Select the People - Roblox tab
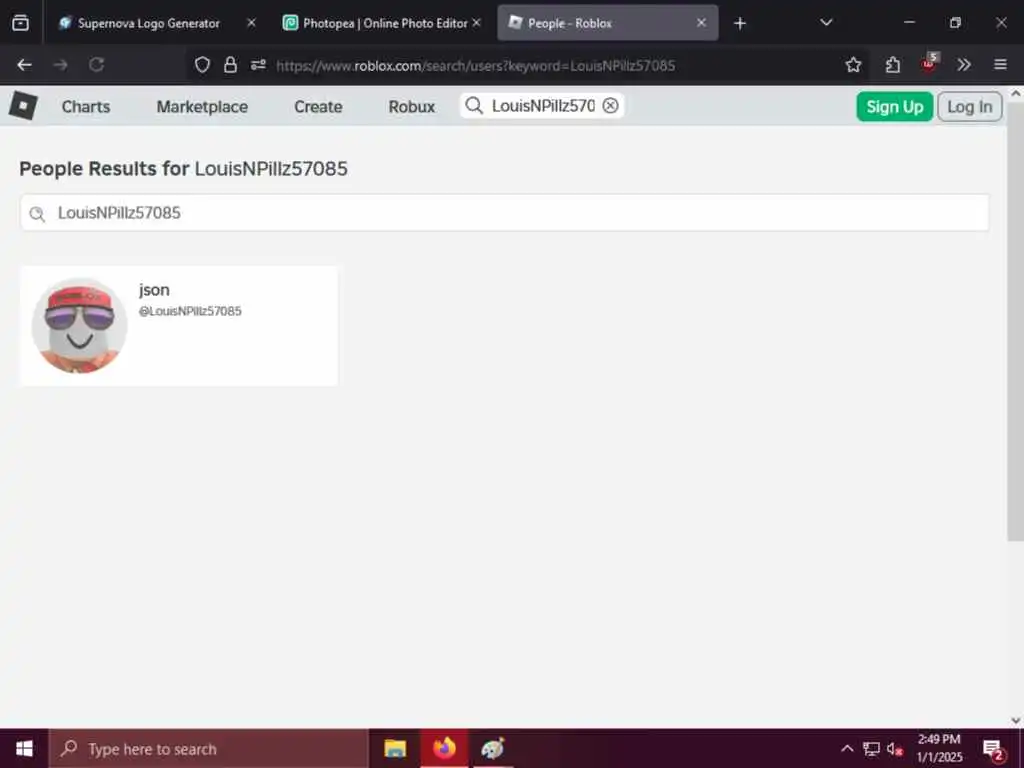This screenshot has width=1024, height=768. point(608,23)
